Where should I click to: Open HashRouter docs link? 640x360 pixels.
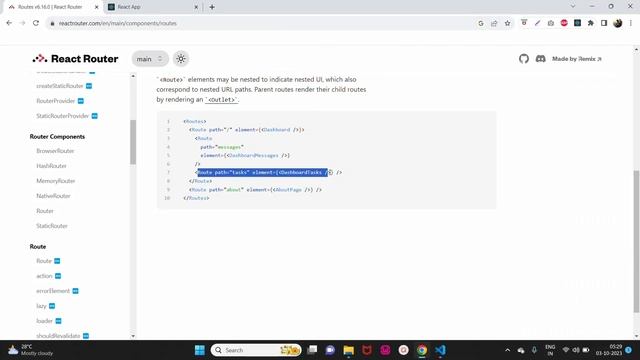[x=51, y=166]
